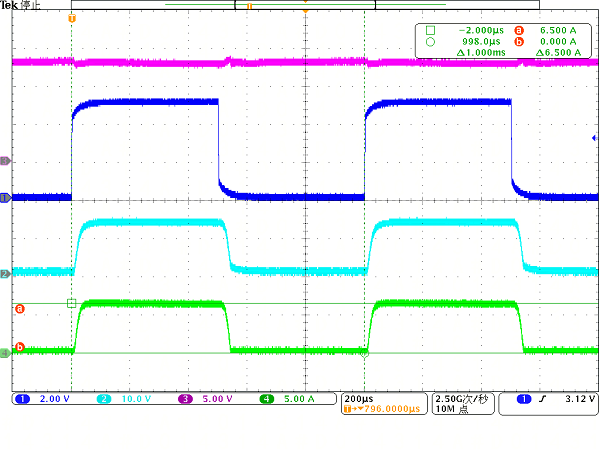Click the channel 2 ground marker
This screenshot has width=600, height=450.
pos(5,274)
